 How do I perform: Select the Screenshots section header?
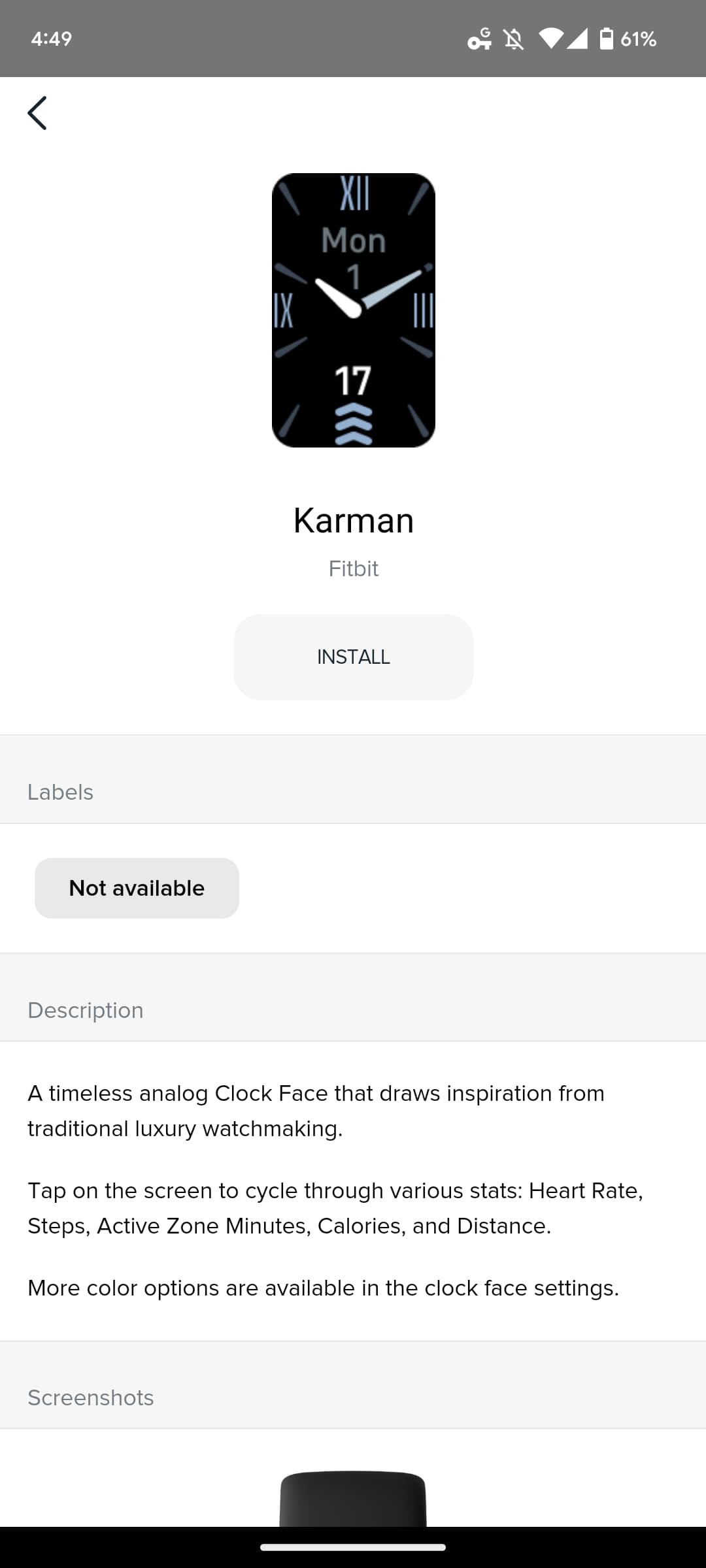(91, 1397)
